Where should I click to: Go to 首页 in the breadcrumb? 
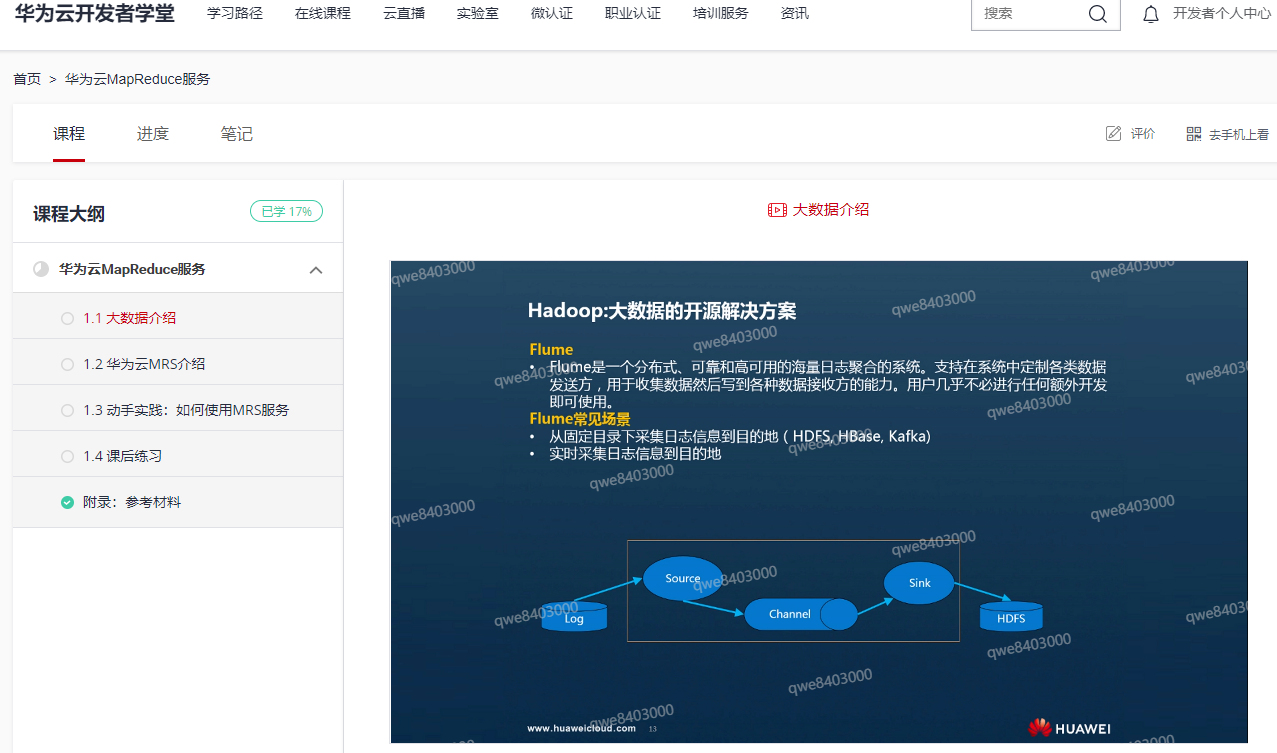click(x=27, y=79)
